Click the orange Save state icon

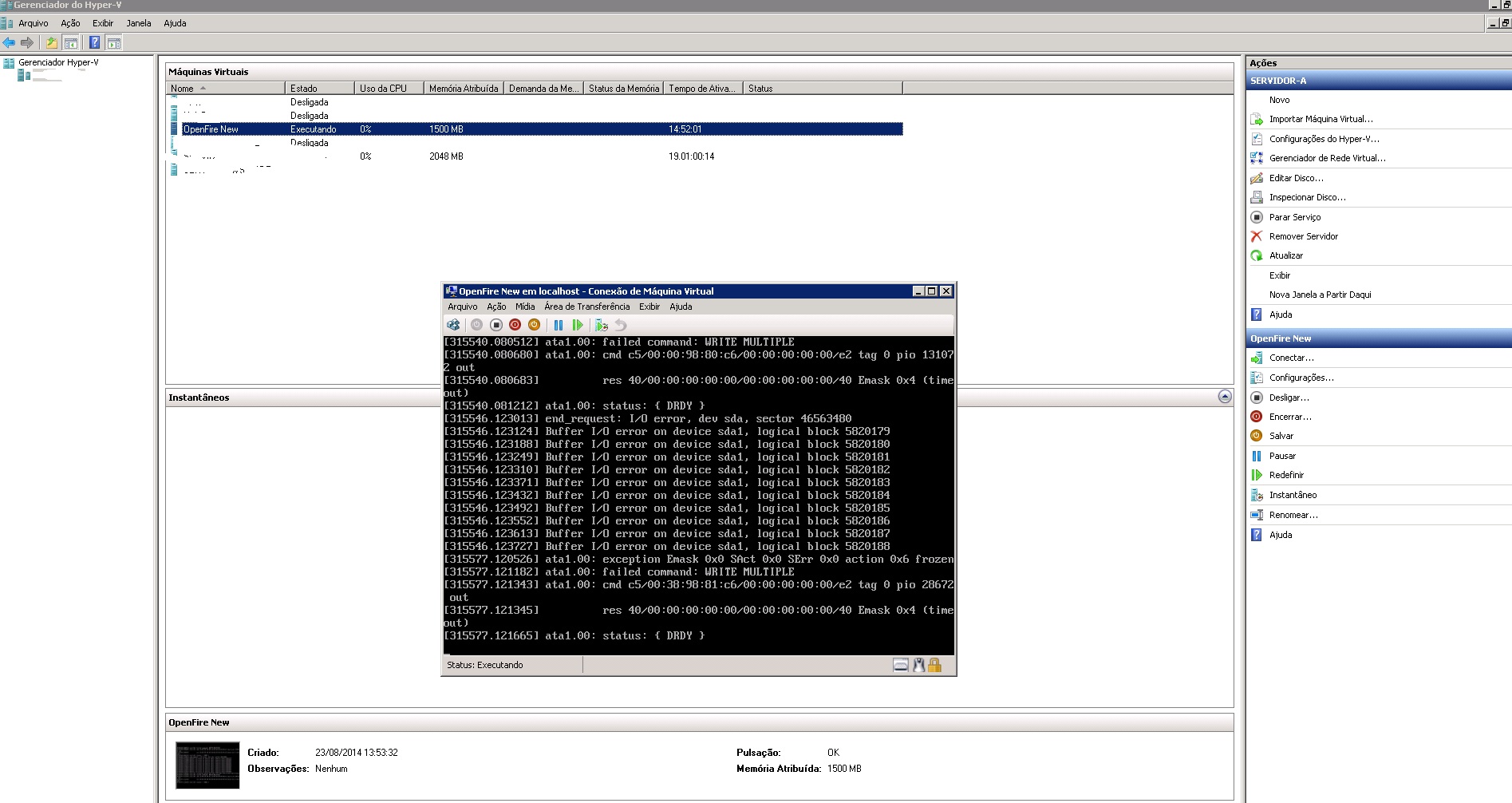coord(535,325)
